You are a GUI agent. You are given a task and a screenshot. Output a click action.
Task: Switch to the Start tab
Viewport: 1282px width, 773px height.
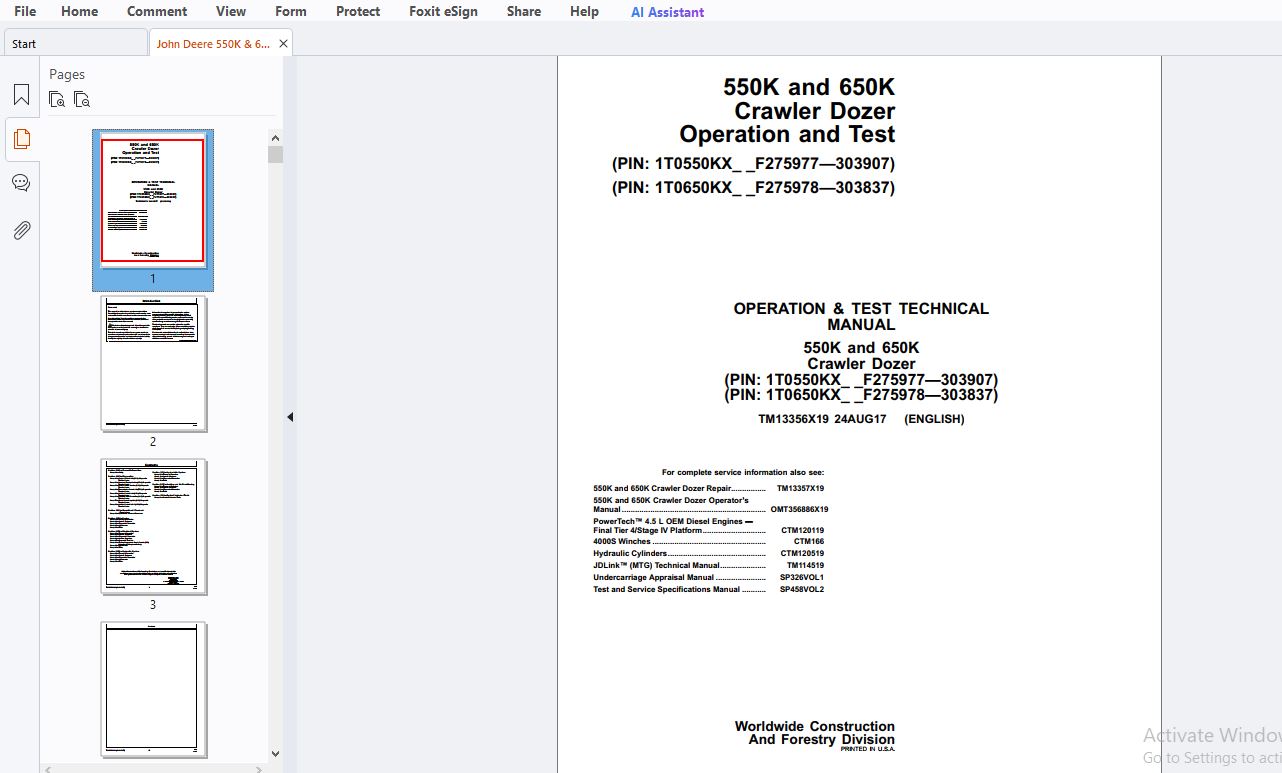click(75, 43)
